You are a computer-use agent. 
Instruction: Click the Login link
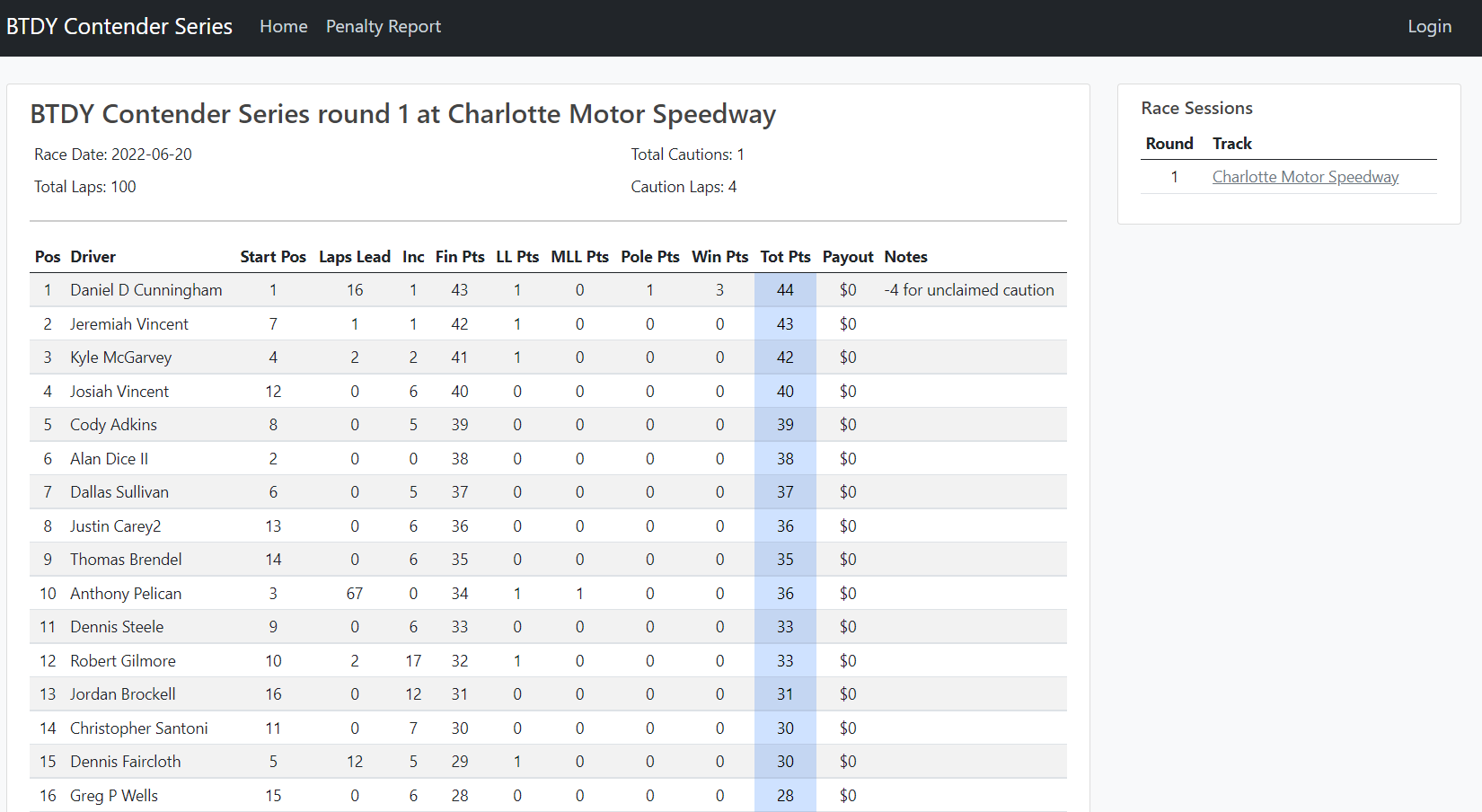point(1429,26)
